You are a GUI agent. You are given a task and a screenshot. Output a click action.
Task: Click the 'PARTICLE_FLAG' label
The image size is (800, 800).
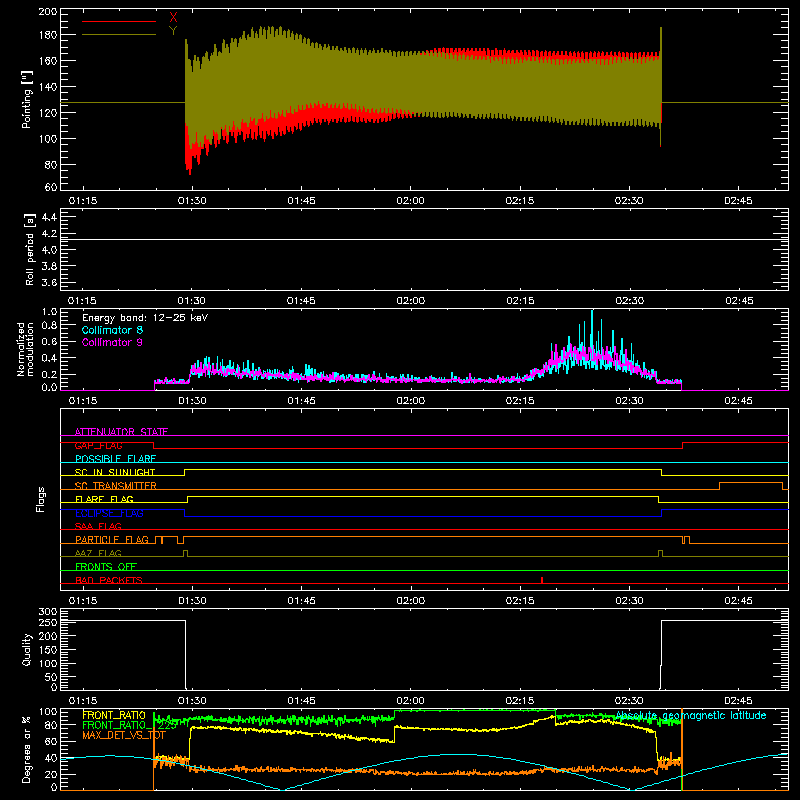112,539
